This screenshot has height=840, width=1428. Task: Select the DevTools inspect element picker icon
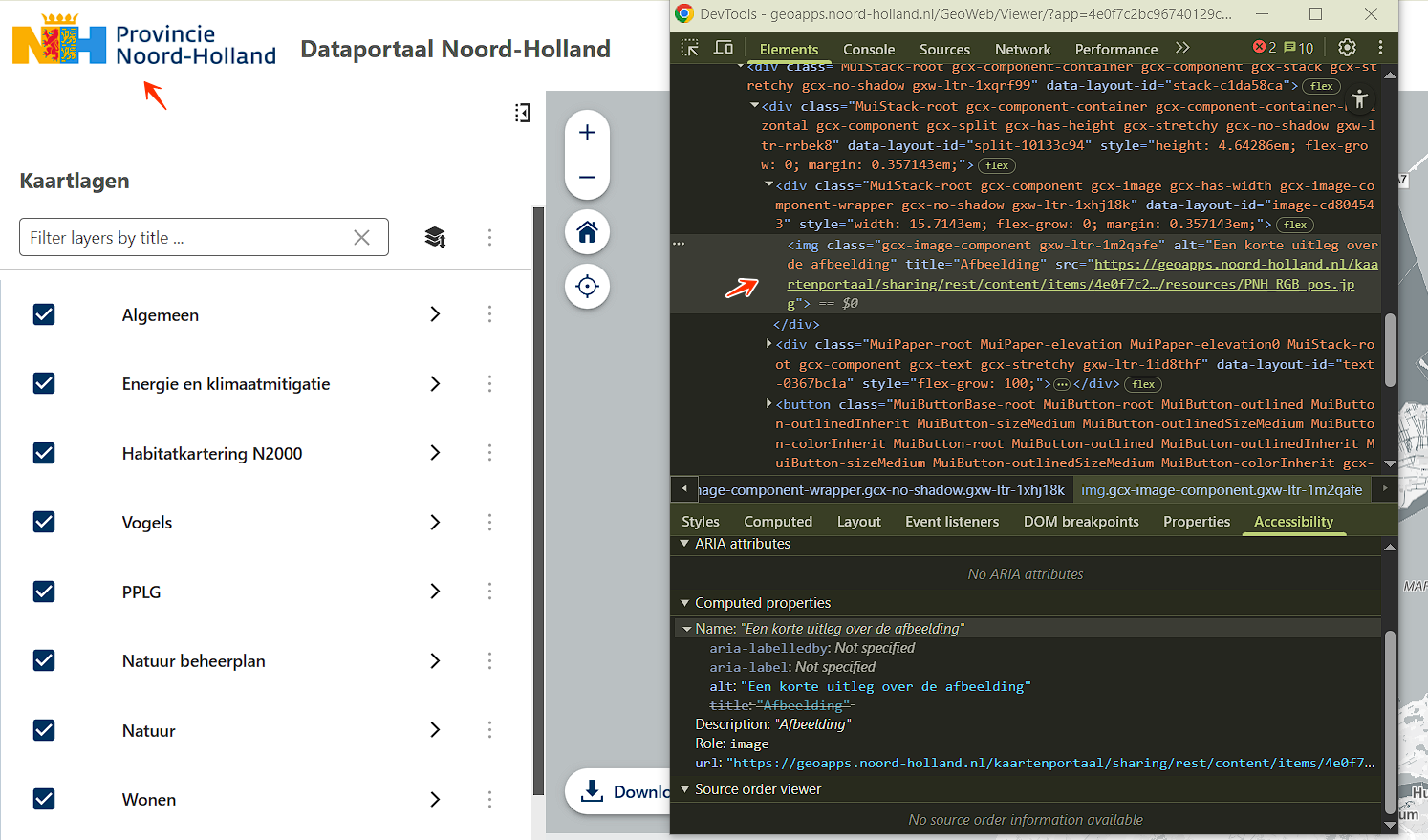[689, 48]
